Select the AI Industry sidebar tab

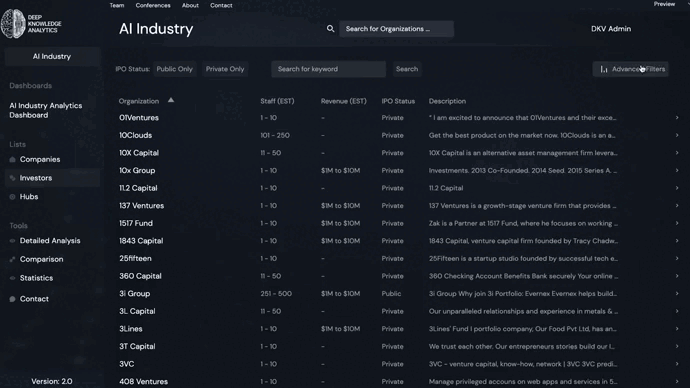point(52,56)
